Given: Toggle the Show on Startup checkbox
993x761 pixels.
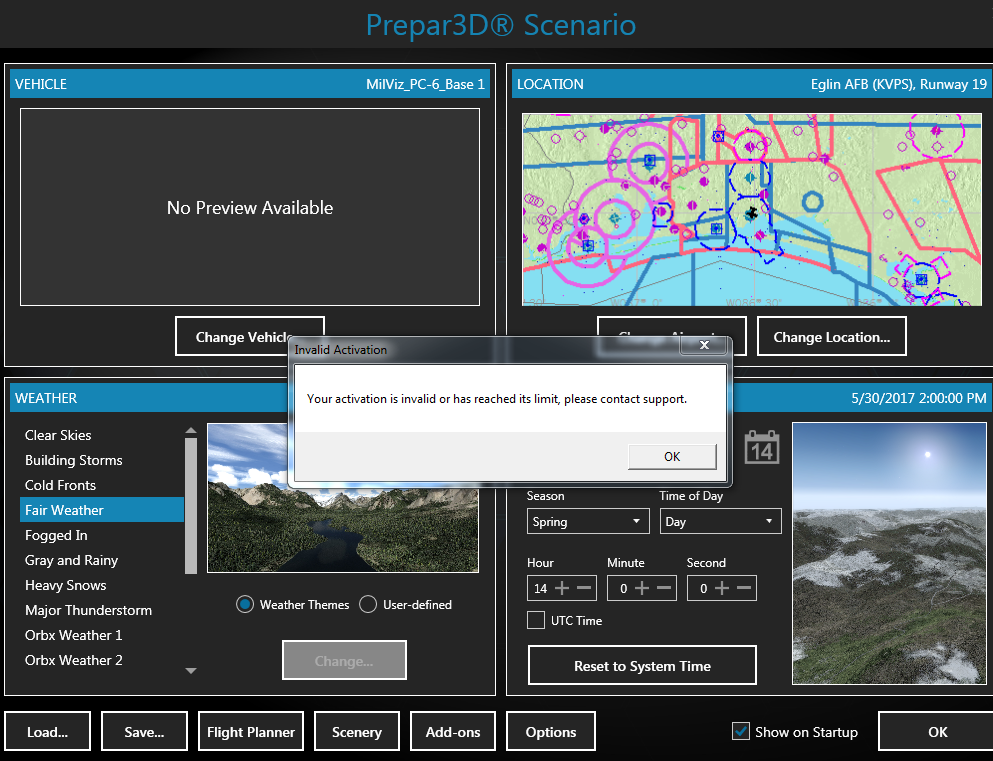Looking at the screenshot, I should (741, 732).
